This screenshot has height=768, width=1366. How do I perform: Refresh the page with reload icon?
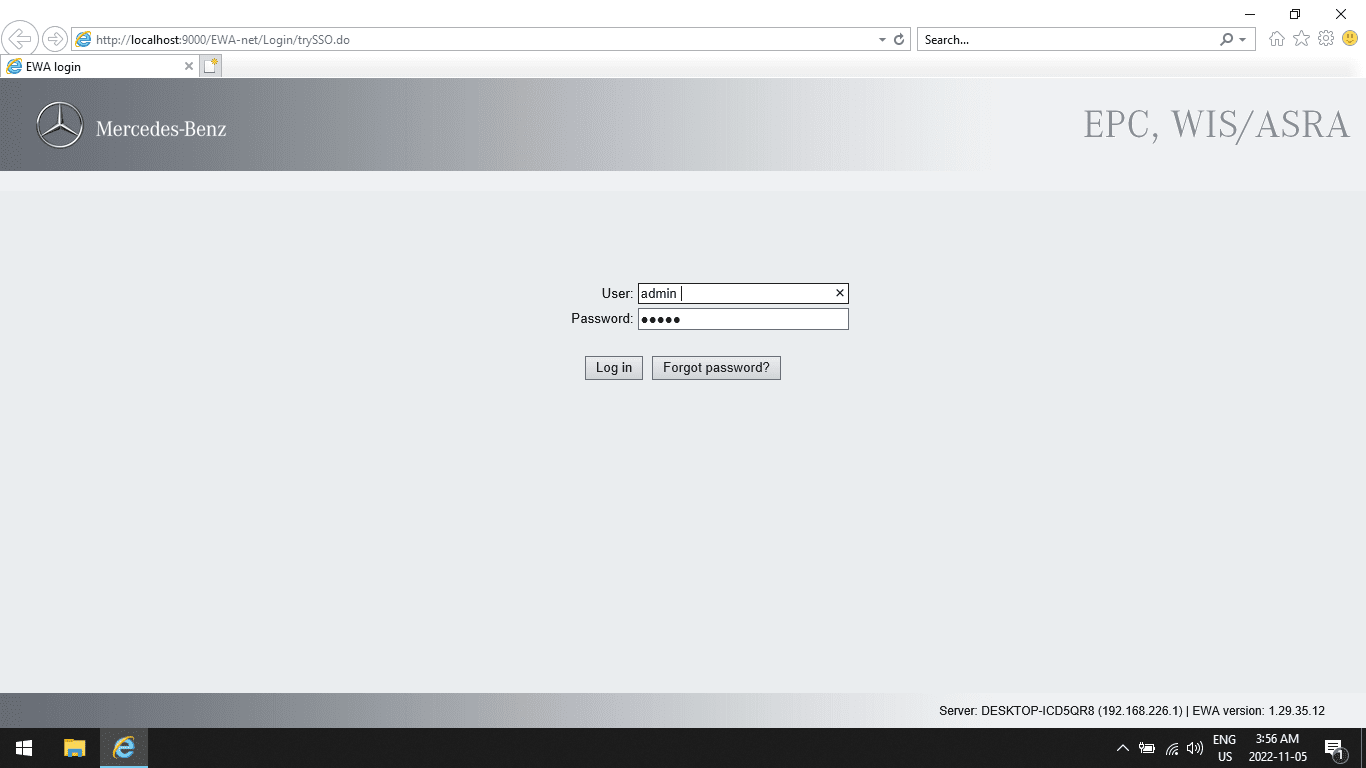pyautogui.click(x=899, y=40)
